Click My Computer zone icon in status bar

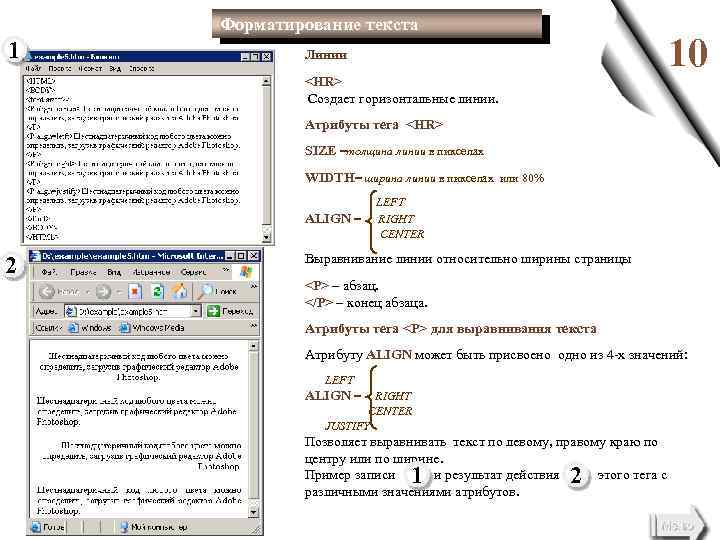tap(124, 527)
